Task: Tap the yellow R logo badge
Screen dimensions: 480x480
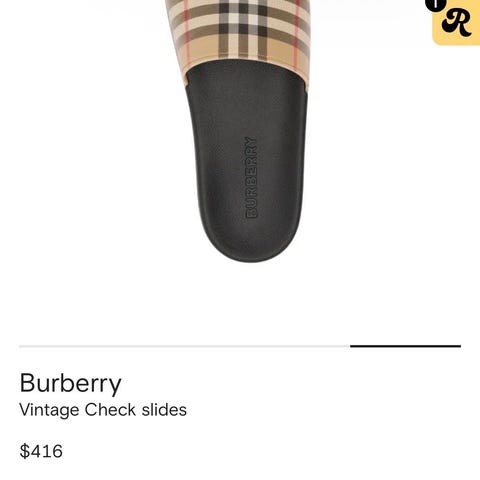Action: click(456, 23)
